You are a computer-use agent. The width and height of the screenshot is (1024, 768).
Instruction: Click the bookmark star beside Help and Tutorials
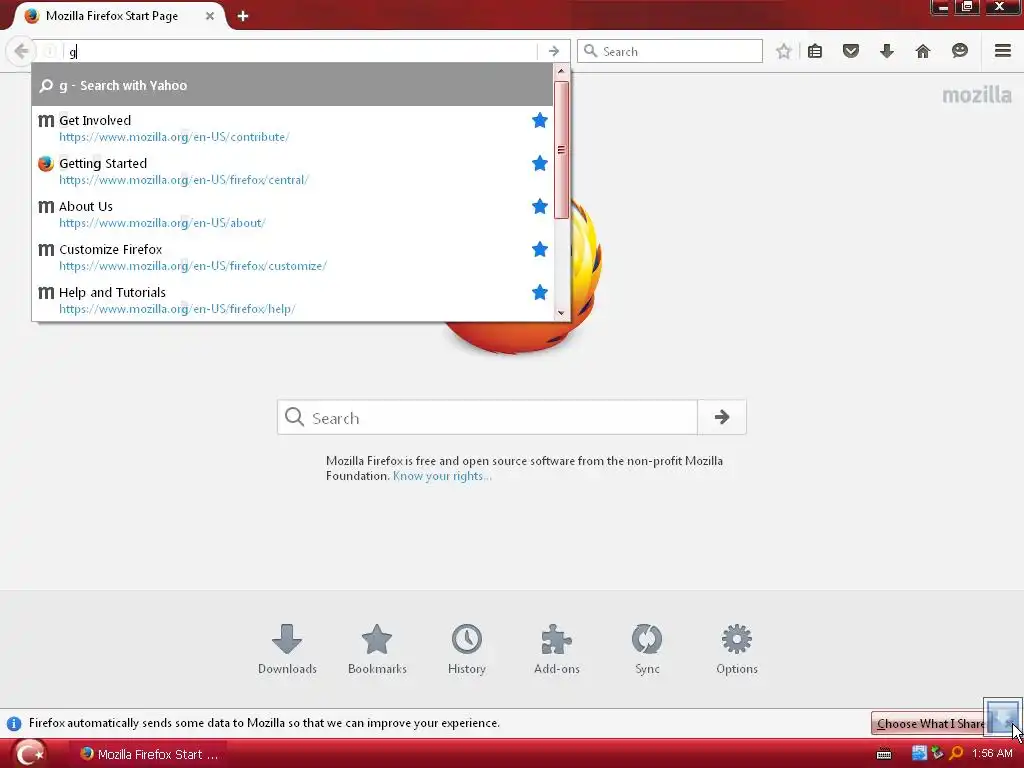(x=539, y=292)
